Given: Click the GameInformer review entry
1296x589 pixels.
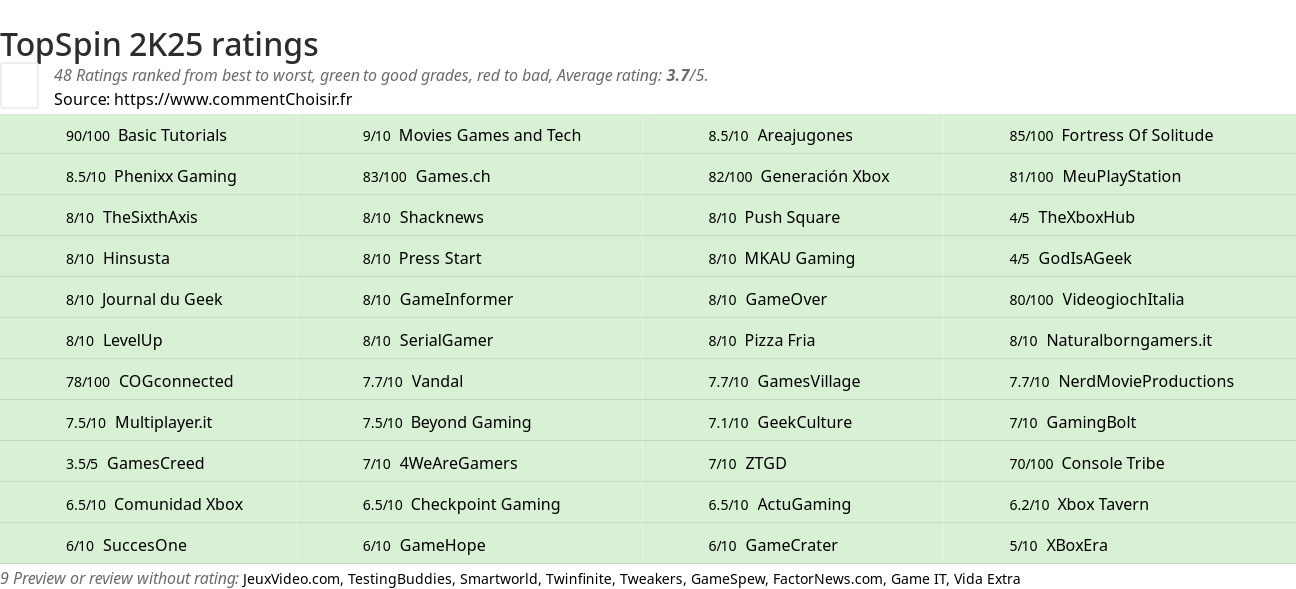Looking at the screenshot, I should point(438,299).
